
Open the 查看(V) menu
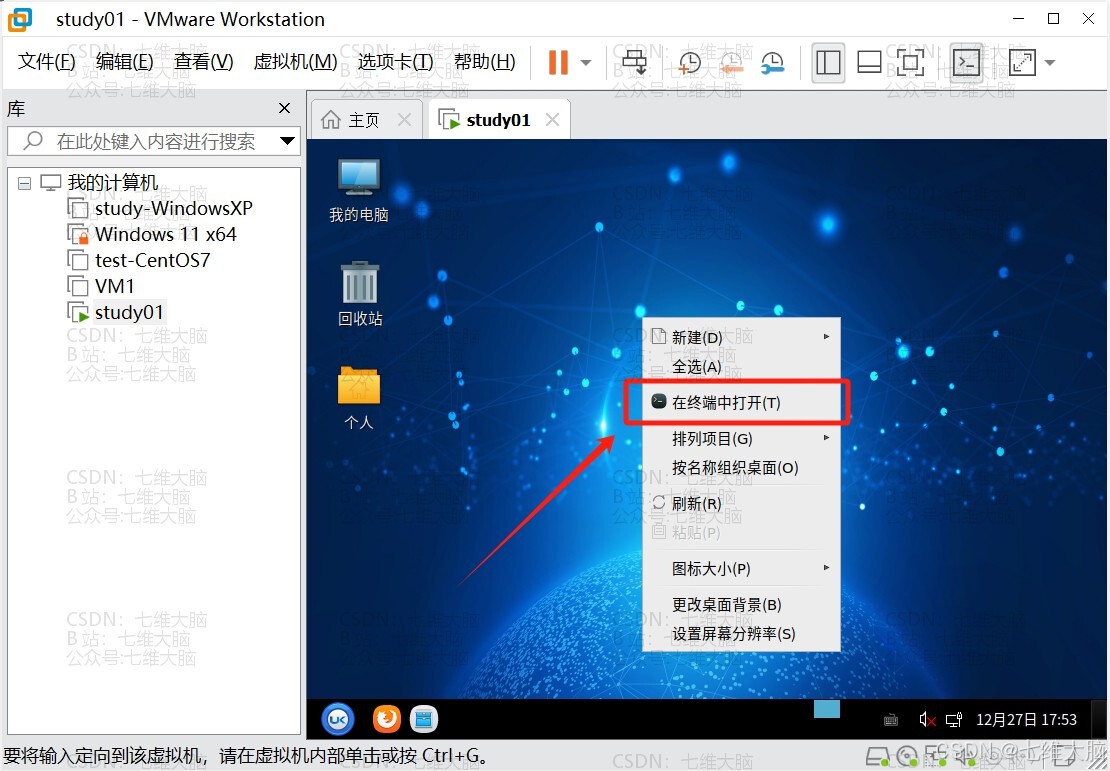click(204, 62)
